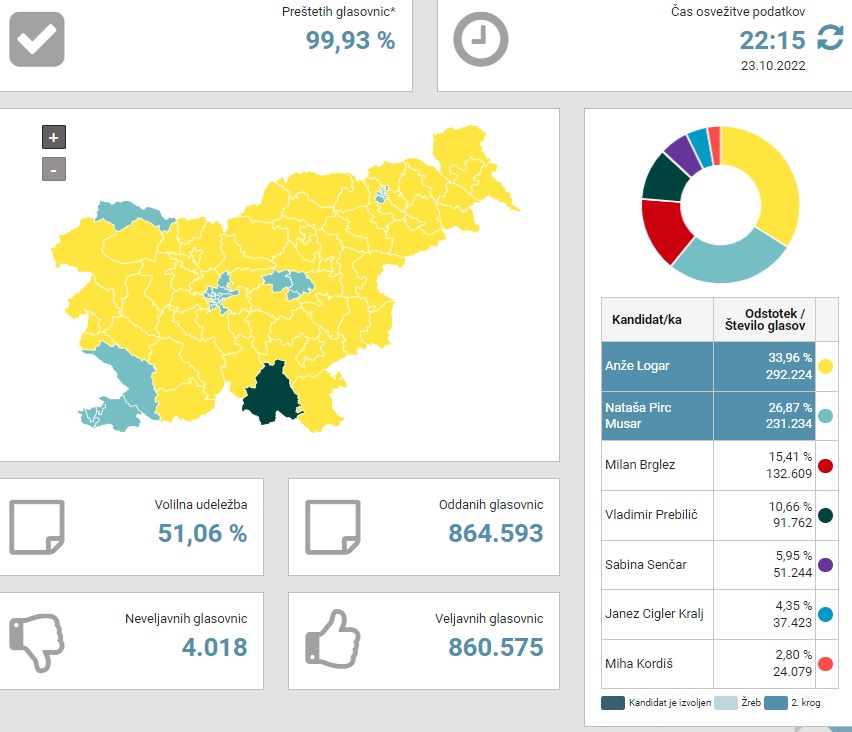Click the clock icon for update time
Screen dimensions: 852x732
click(x=481, y=40)
